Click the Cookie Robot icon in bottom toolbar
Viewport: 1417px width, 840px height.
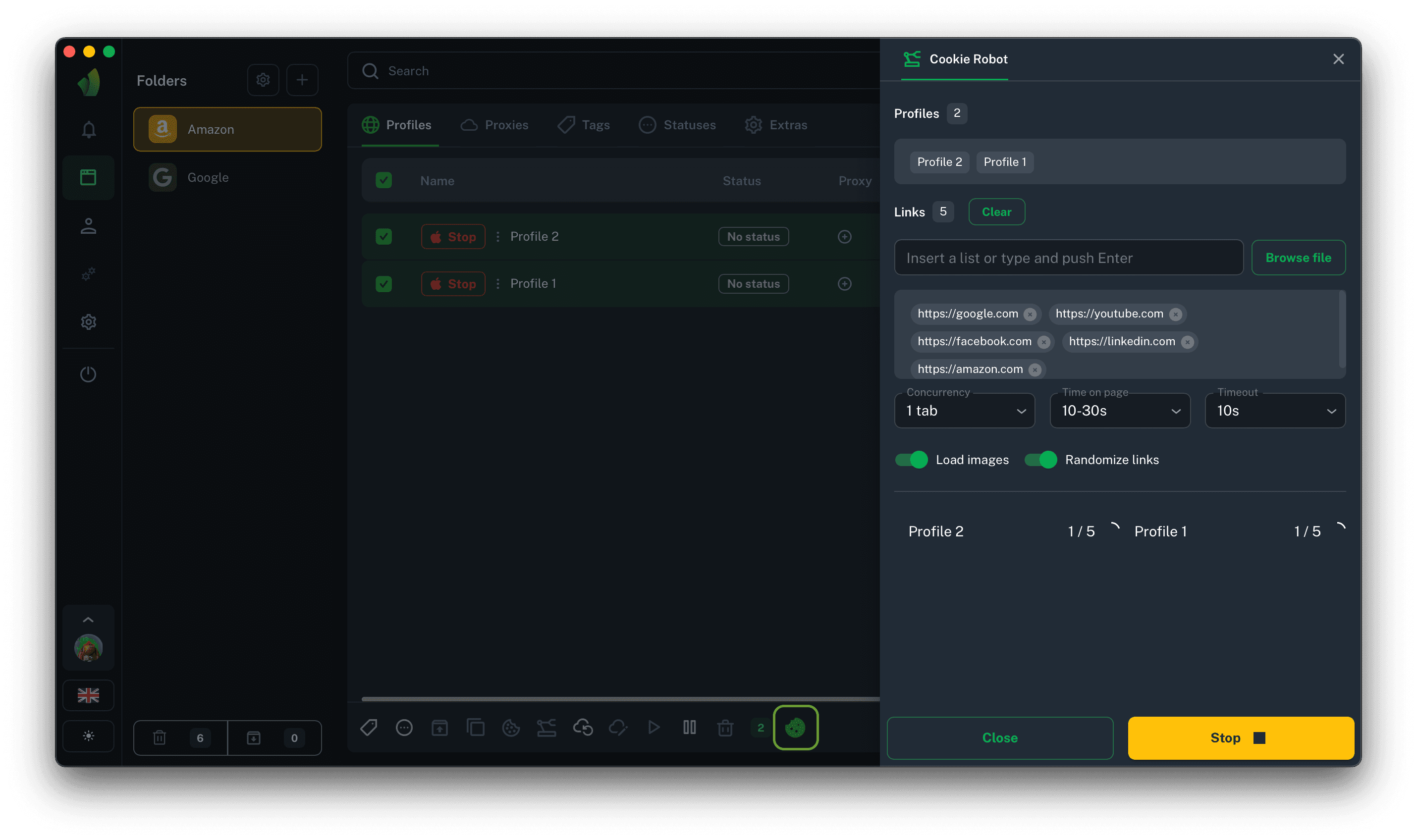point(795,728)
